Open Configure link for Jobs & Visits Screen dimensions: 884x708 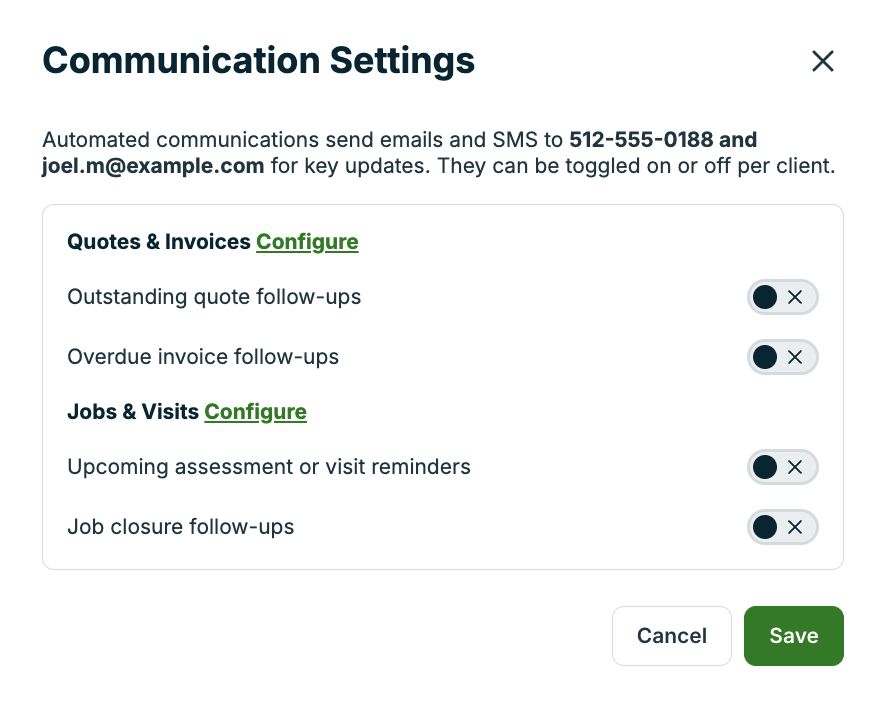pyautogui.click(x=255, y=412)
